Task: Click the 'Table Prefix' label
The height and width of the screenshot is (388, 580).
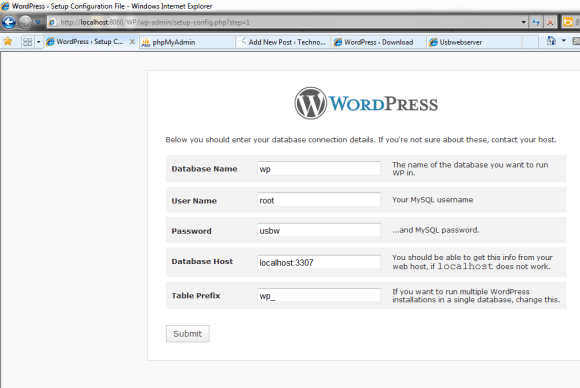Action: coord(196,296)
